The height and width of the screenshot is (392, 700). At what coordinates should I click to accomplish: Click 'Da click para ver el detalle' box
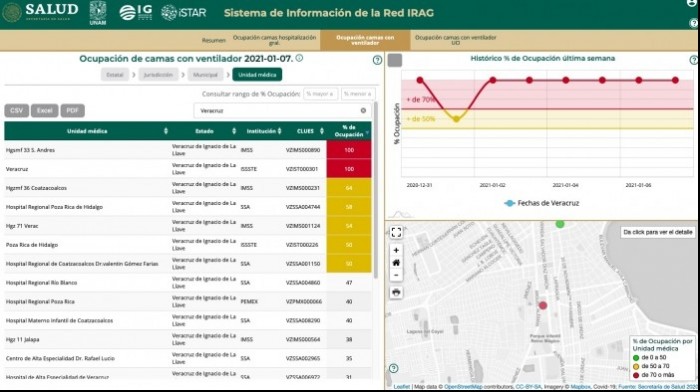(658, 232)
